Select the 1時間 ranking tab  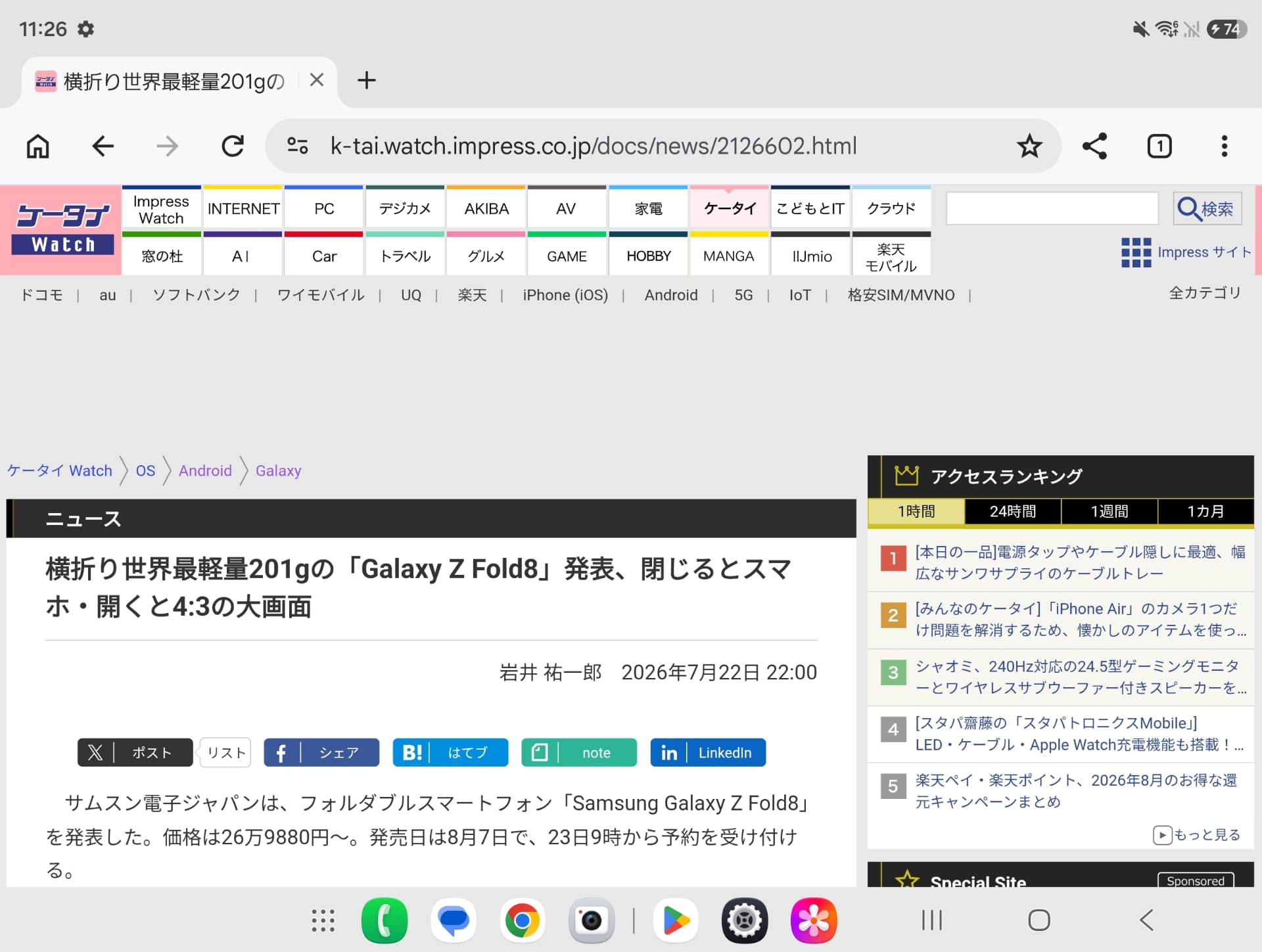(x=916, y=511)
